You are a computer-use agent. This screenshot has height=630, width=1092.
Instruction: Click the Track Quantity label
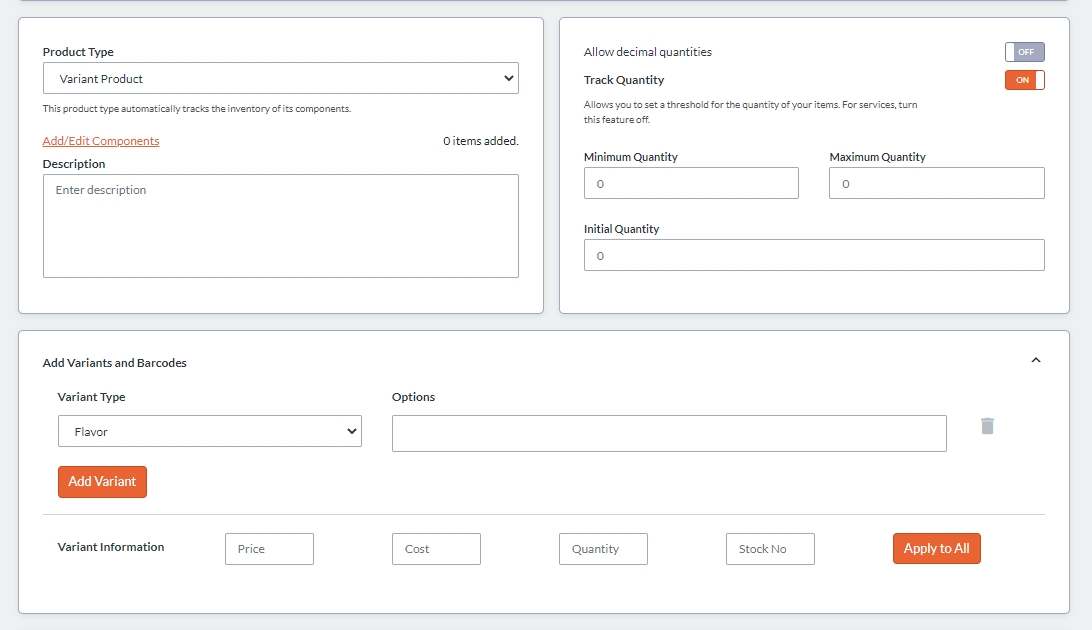[624, 80]
